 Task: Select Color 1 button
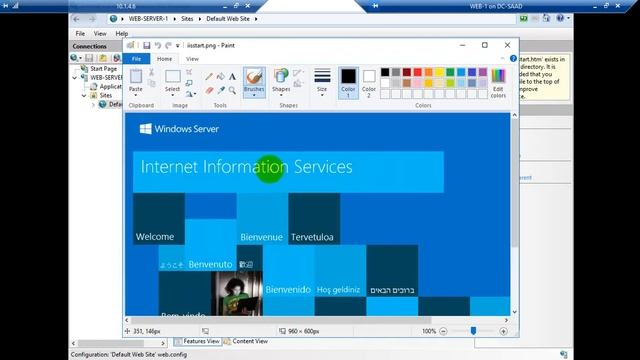pyautogui.click(x=348, y=83)
